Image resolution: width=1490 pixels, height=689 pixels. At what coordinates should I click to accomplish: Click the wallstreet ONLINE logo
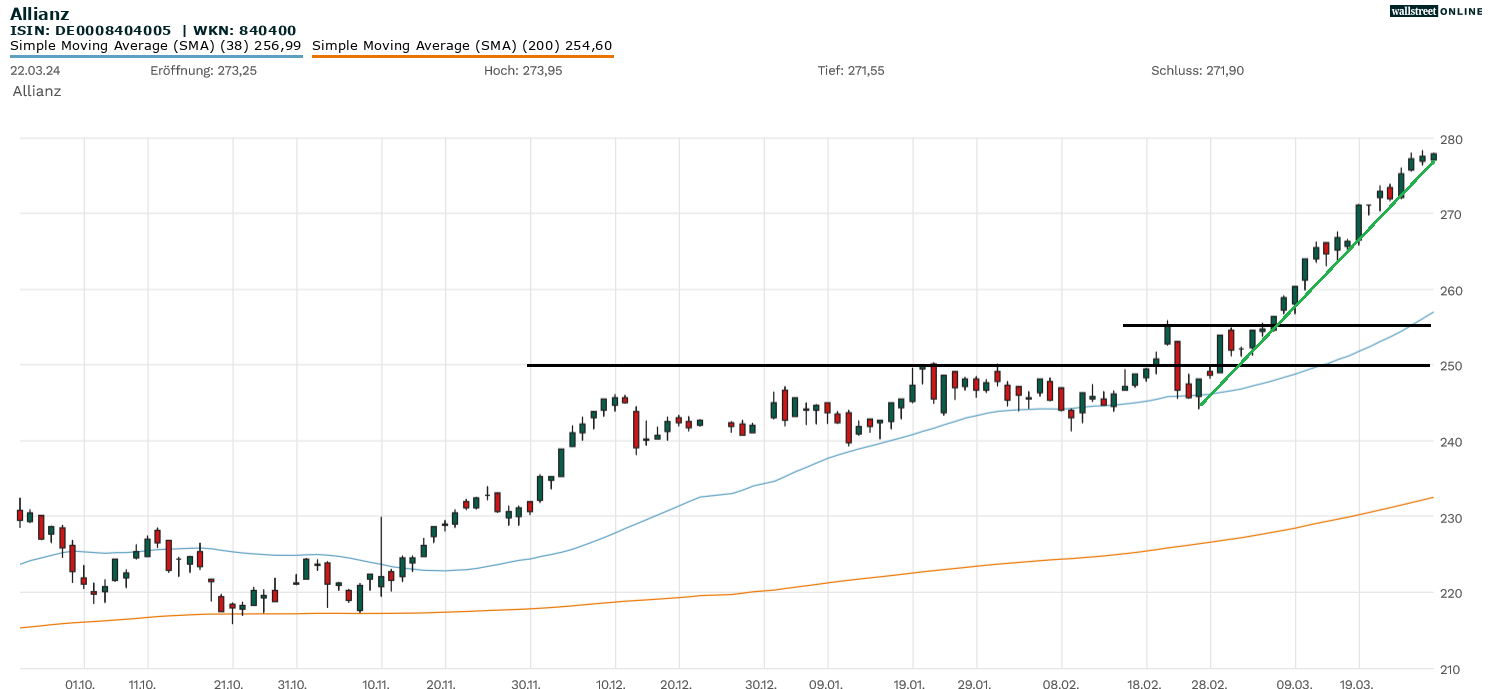(1436, 11)
